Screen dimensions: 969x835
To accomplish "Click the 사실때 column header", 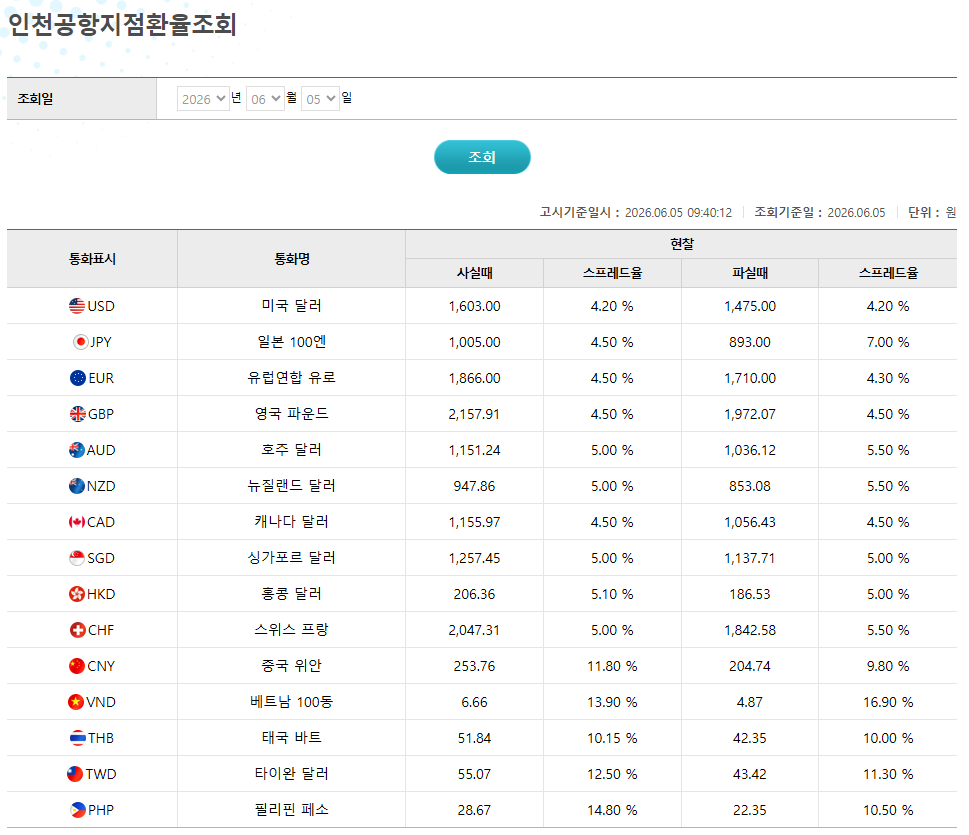I will pyautogui.click(x=475, y=273).
